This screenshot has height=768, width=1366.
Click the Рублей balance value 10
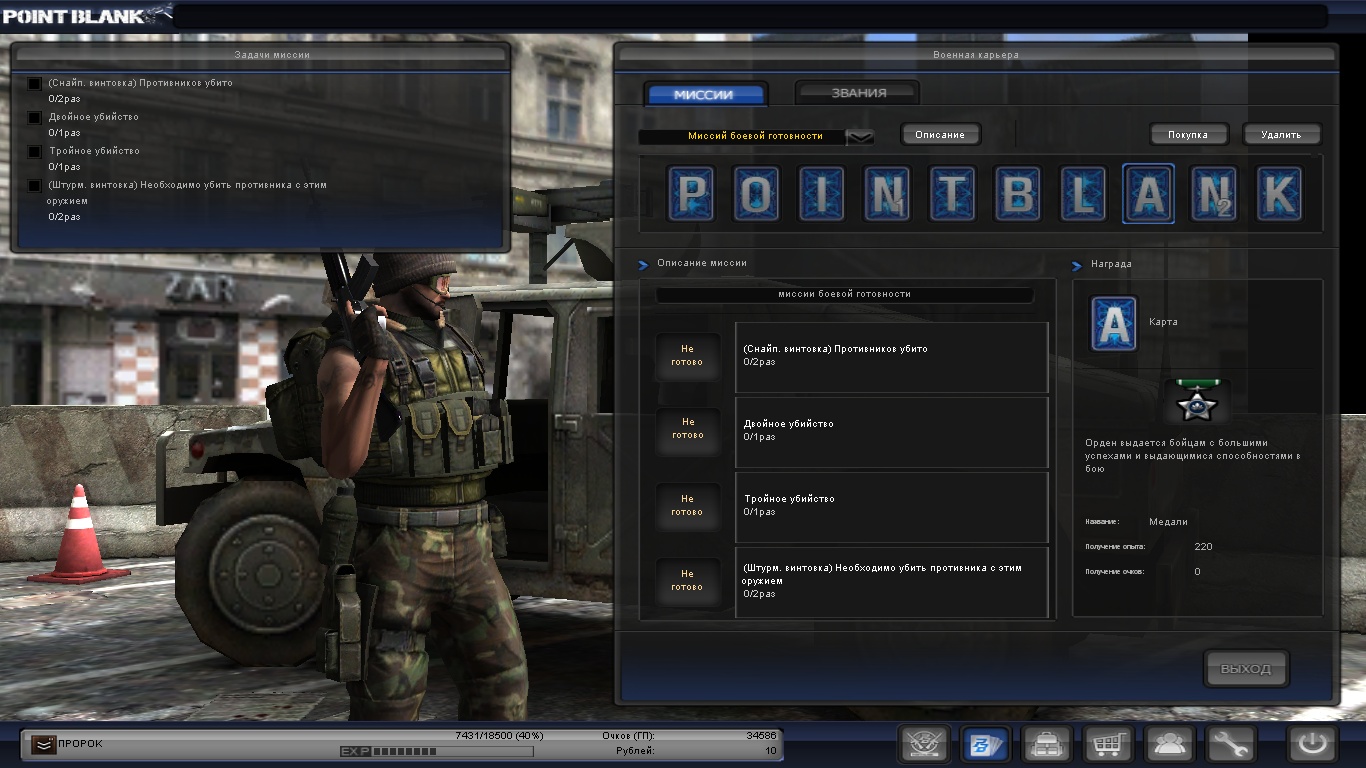(771, 750)
